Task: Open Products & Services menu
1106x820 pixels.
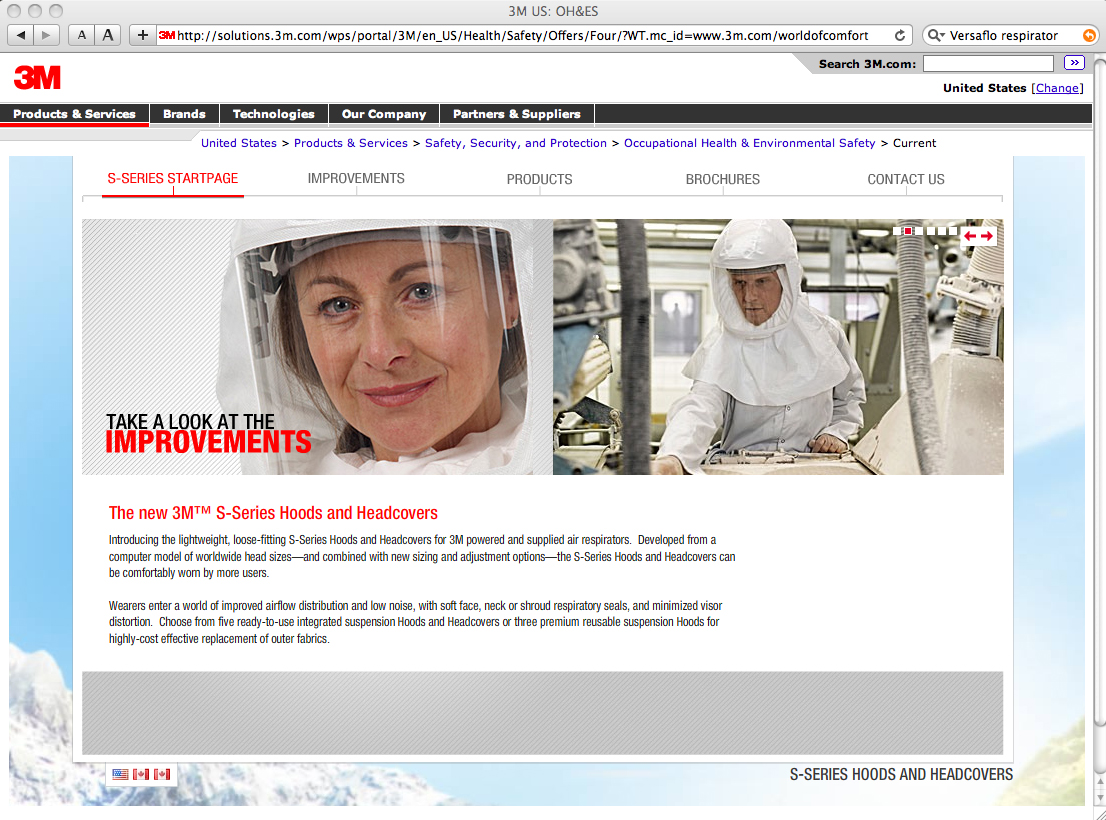Action: click(x=74, y=114)
